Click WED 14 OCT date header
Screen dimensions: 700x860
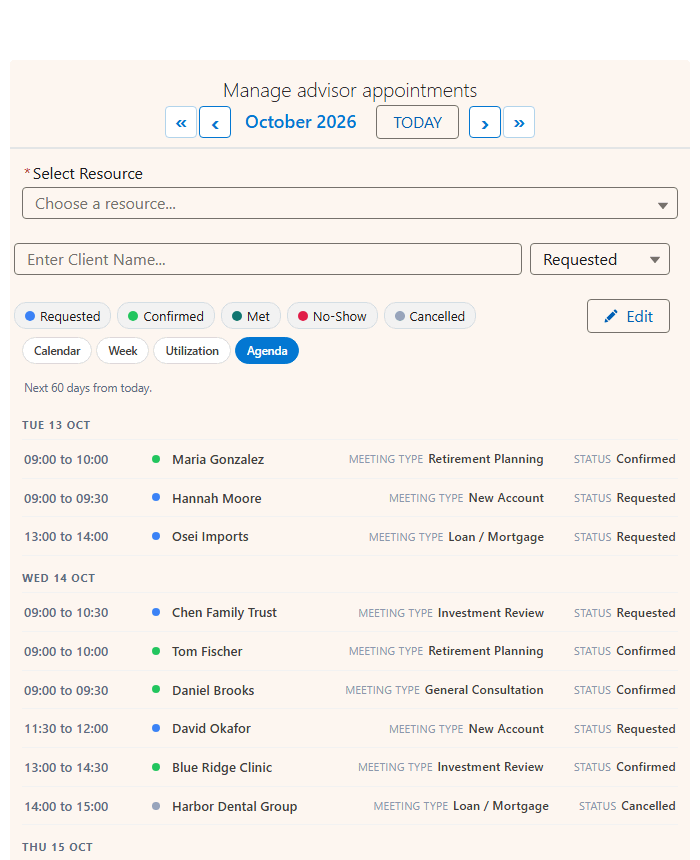click(x=59, y=578)
